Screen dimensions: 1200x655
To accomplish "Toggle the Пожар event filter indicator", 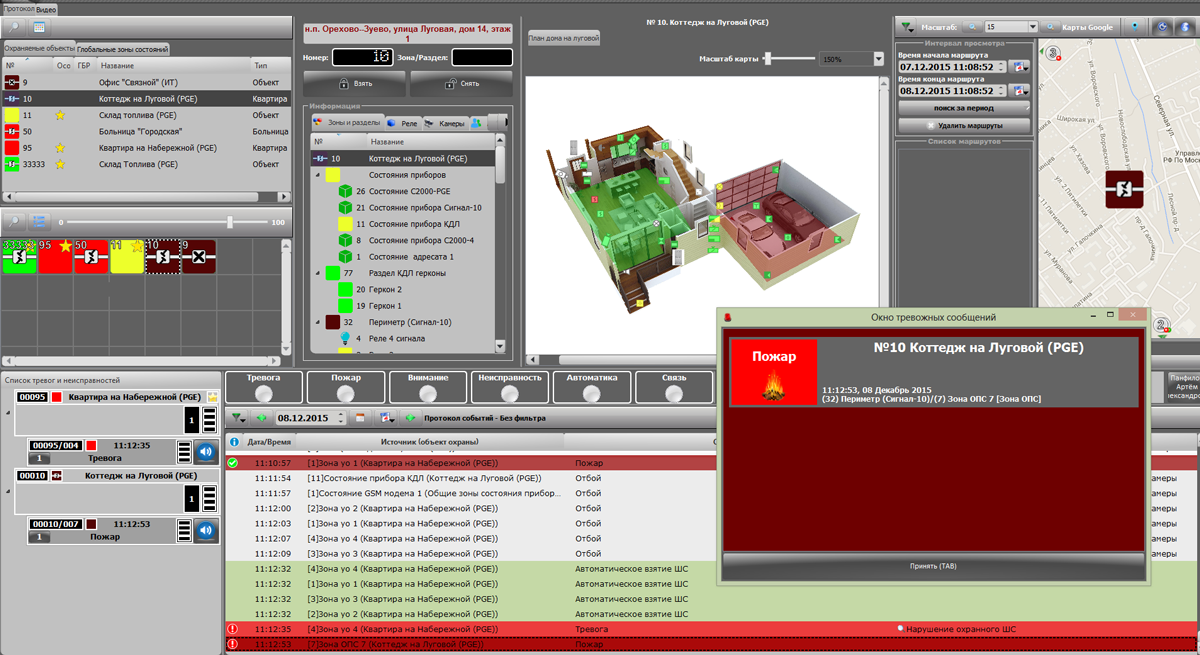I will [x=346, y=393].
